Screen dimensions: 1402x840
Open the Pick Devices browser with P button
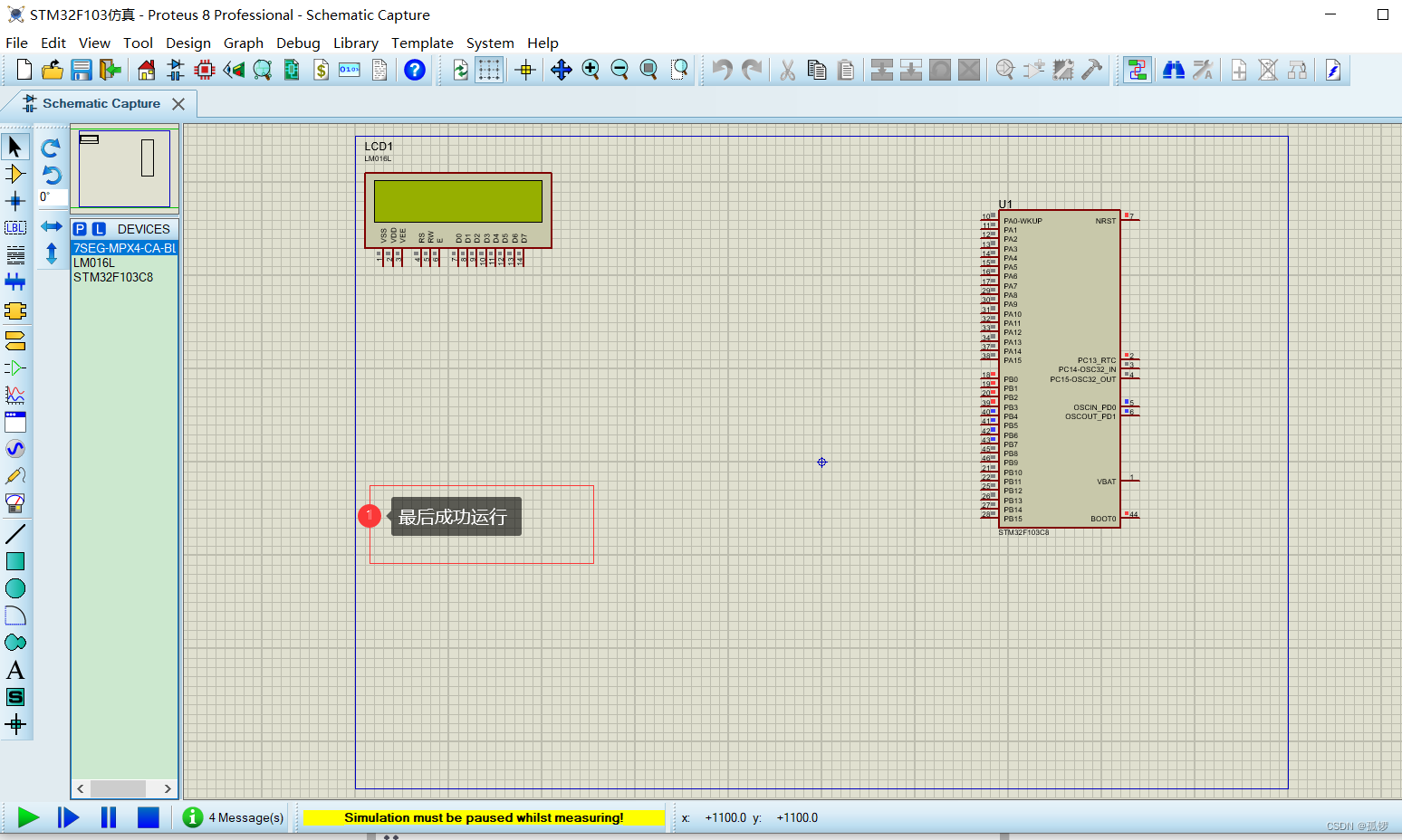(x=80, y=229)
